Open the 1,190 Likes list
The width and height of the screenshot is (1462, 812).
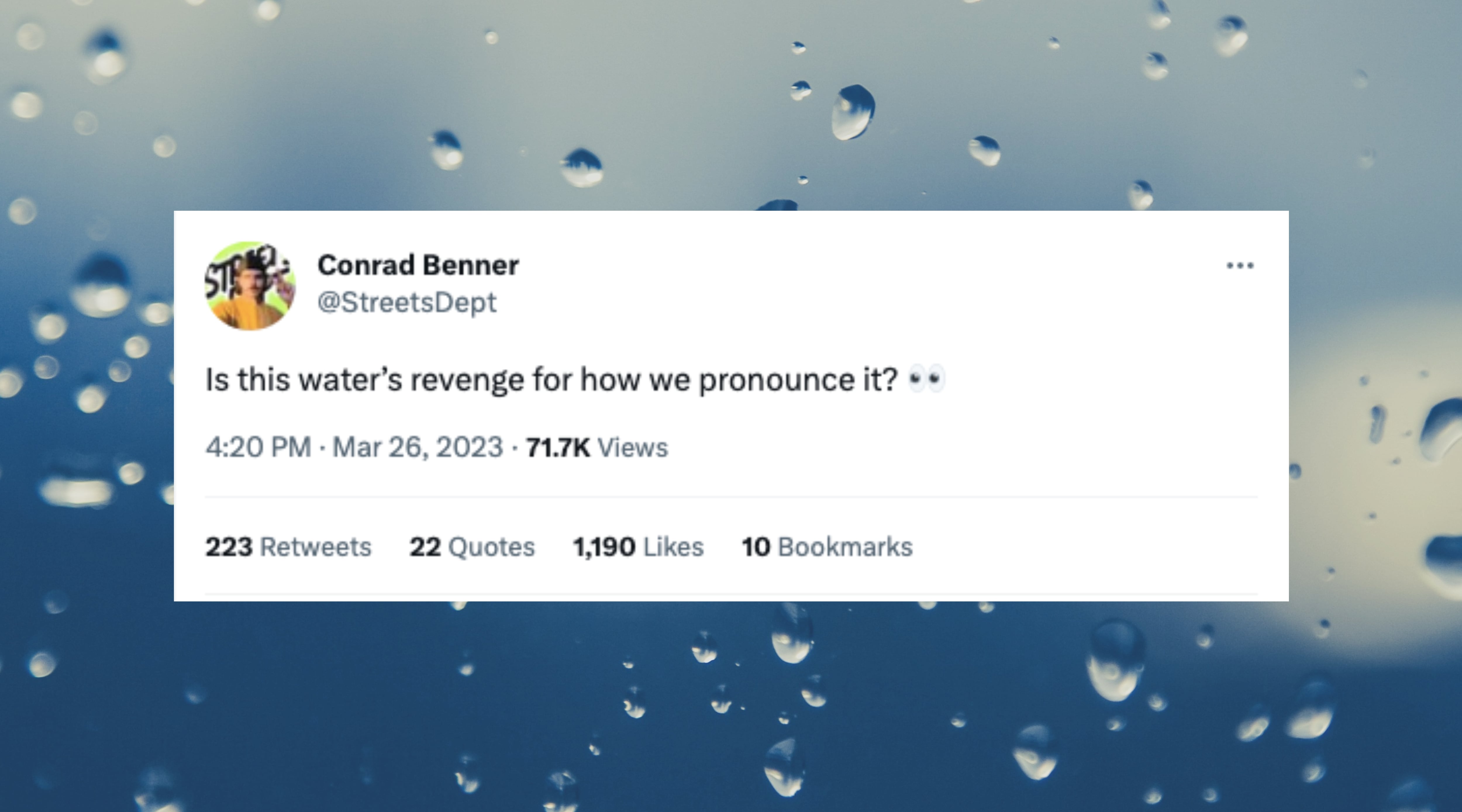(638, 547)
